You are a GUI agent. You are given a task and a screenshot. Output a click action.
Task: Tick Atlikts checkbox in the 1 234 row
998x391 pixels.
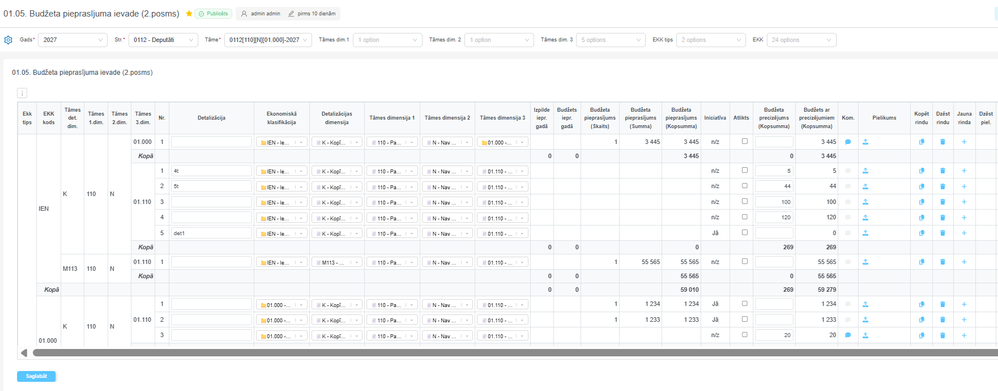[744, 304]
